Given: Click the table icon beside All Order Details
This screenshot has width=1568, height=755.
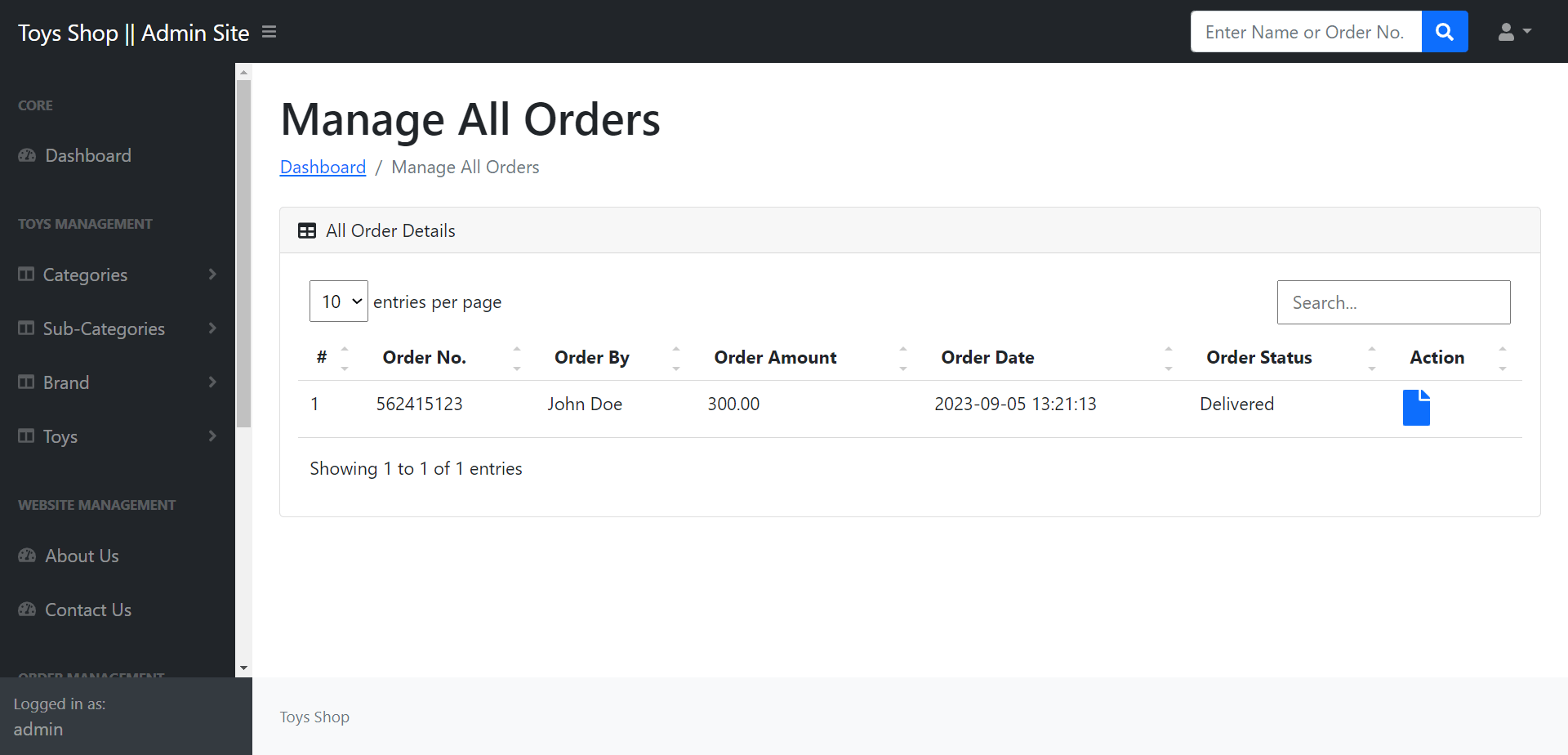Looking at the screenshot, I should pyautogui.click(x=306, y=230).
